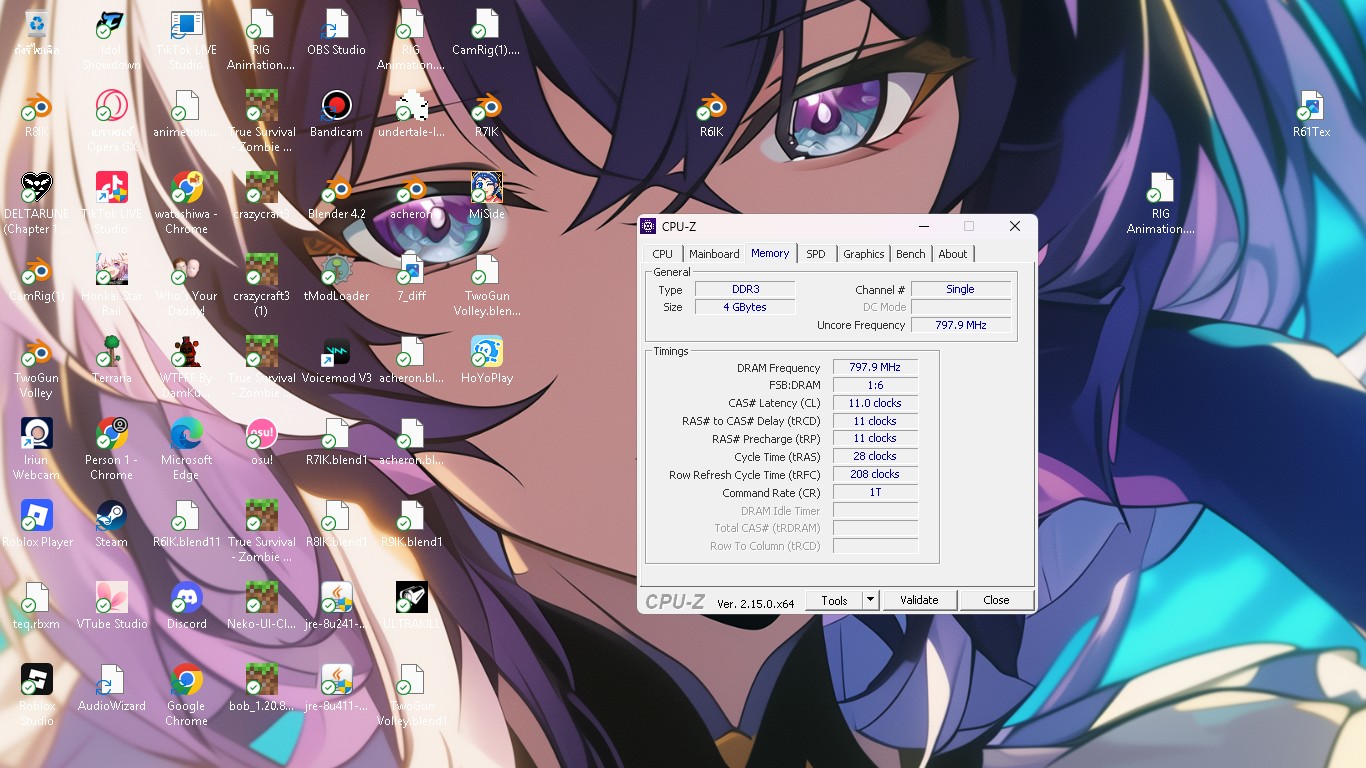Open the About tab

pyautogui.click(x=952, y=254)
